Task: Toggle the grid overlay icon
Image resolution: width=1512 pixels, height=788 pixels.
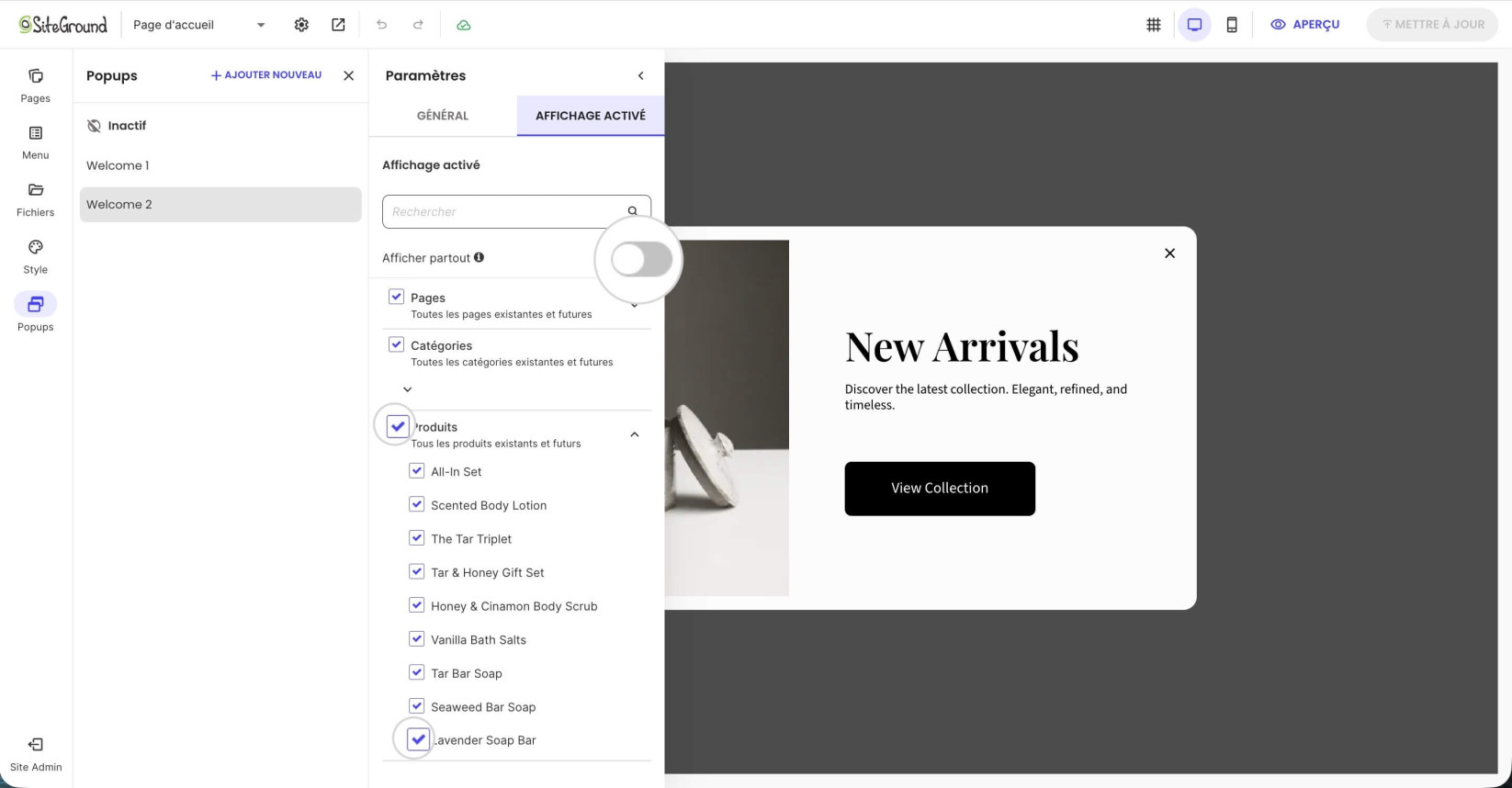Action: pos(1154,25)
